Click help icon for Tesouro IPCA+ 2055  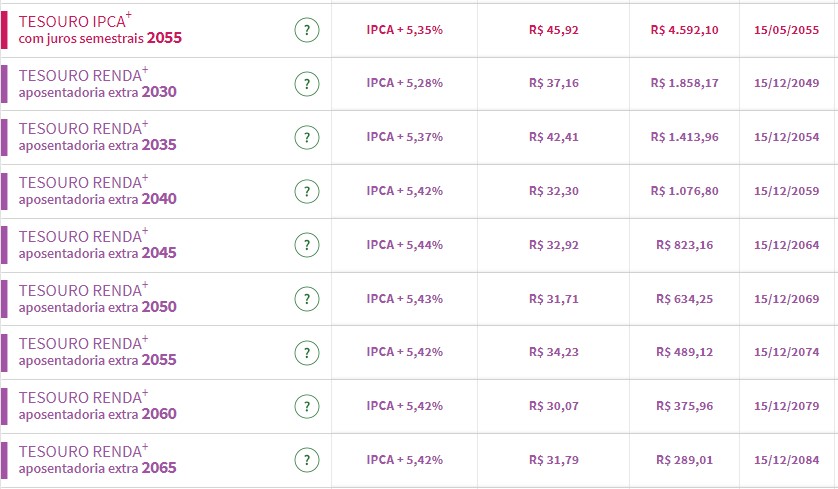[307, 30]
